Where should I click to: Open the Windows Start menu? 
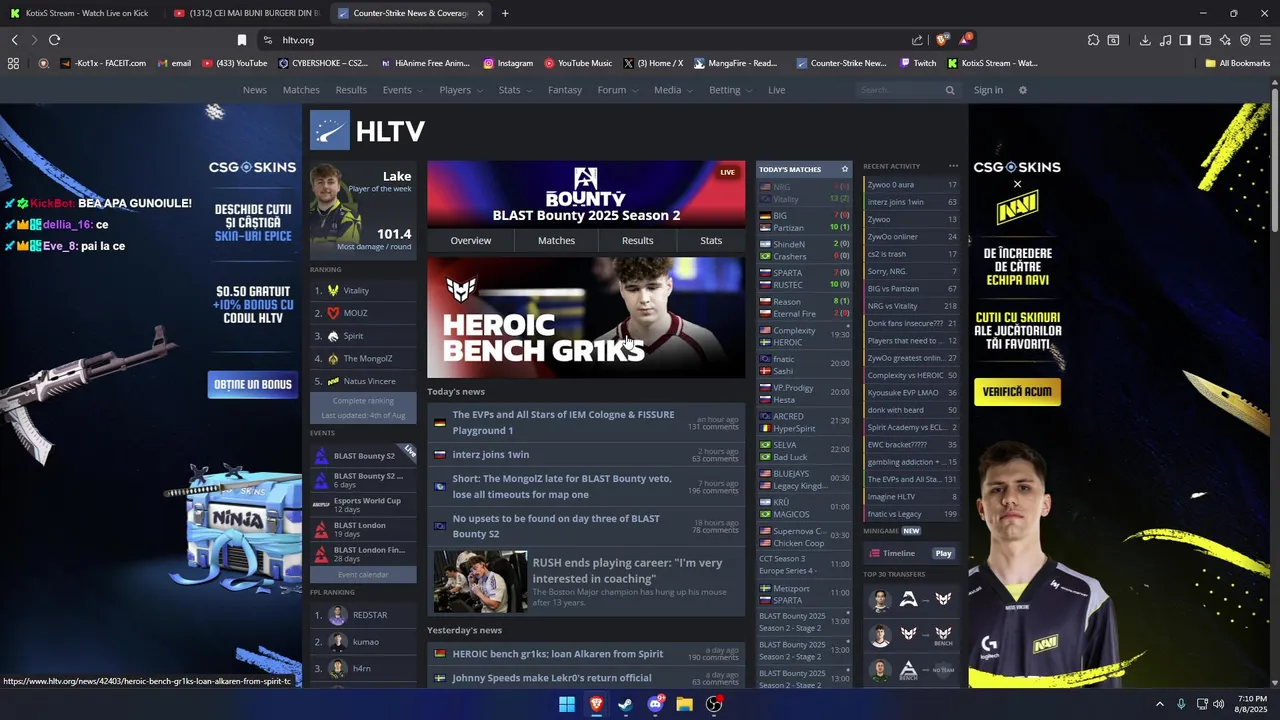click(566, 704)
